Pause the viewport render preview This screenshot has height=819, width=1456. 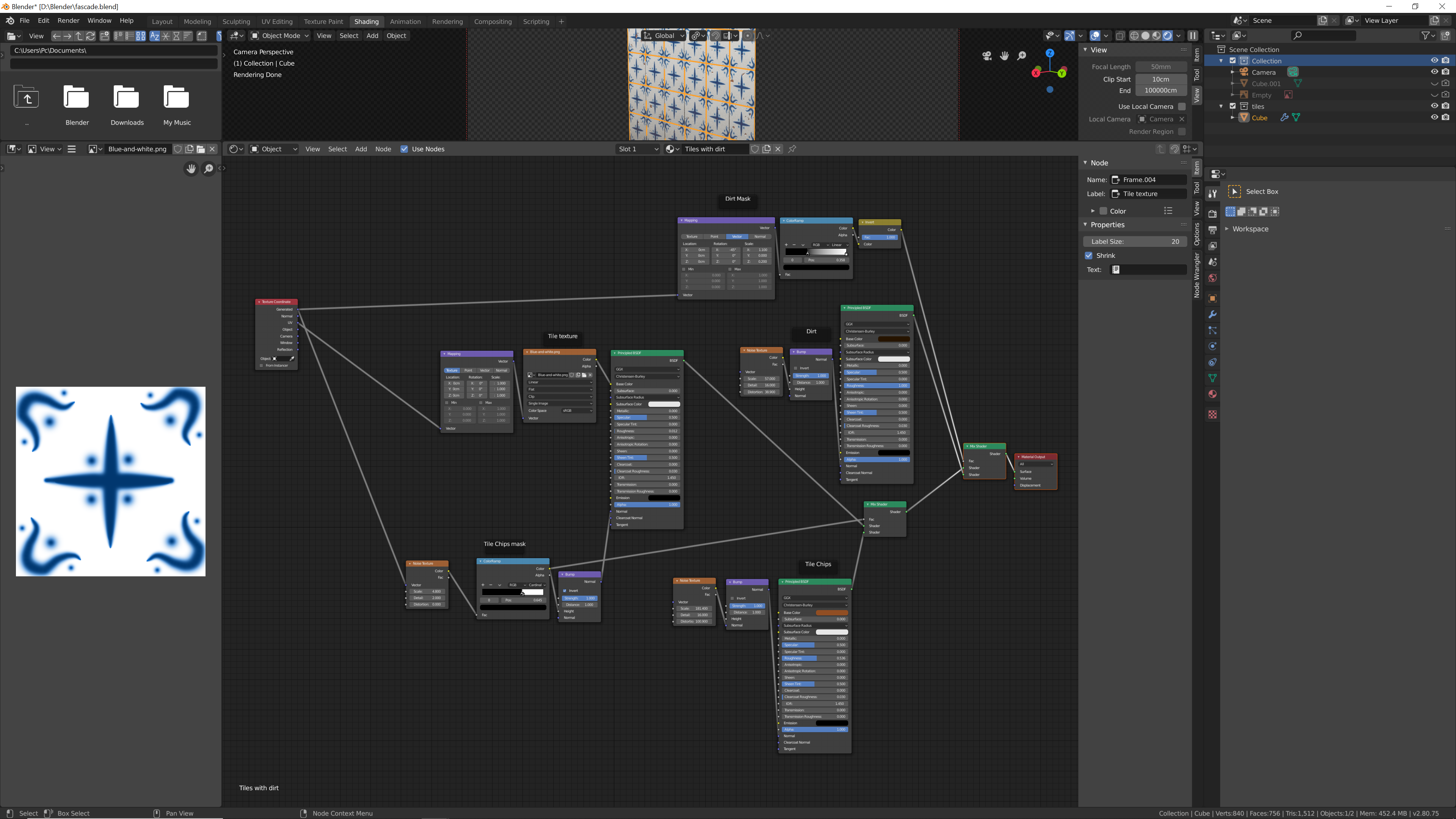click(x=1193, y=36)
